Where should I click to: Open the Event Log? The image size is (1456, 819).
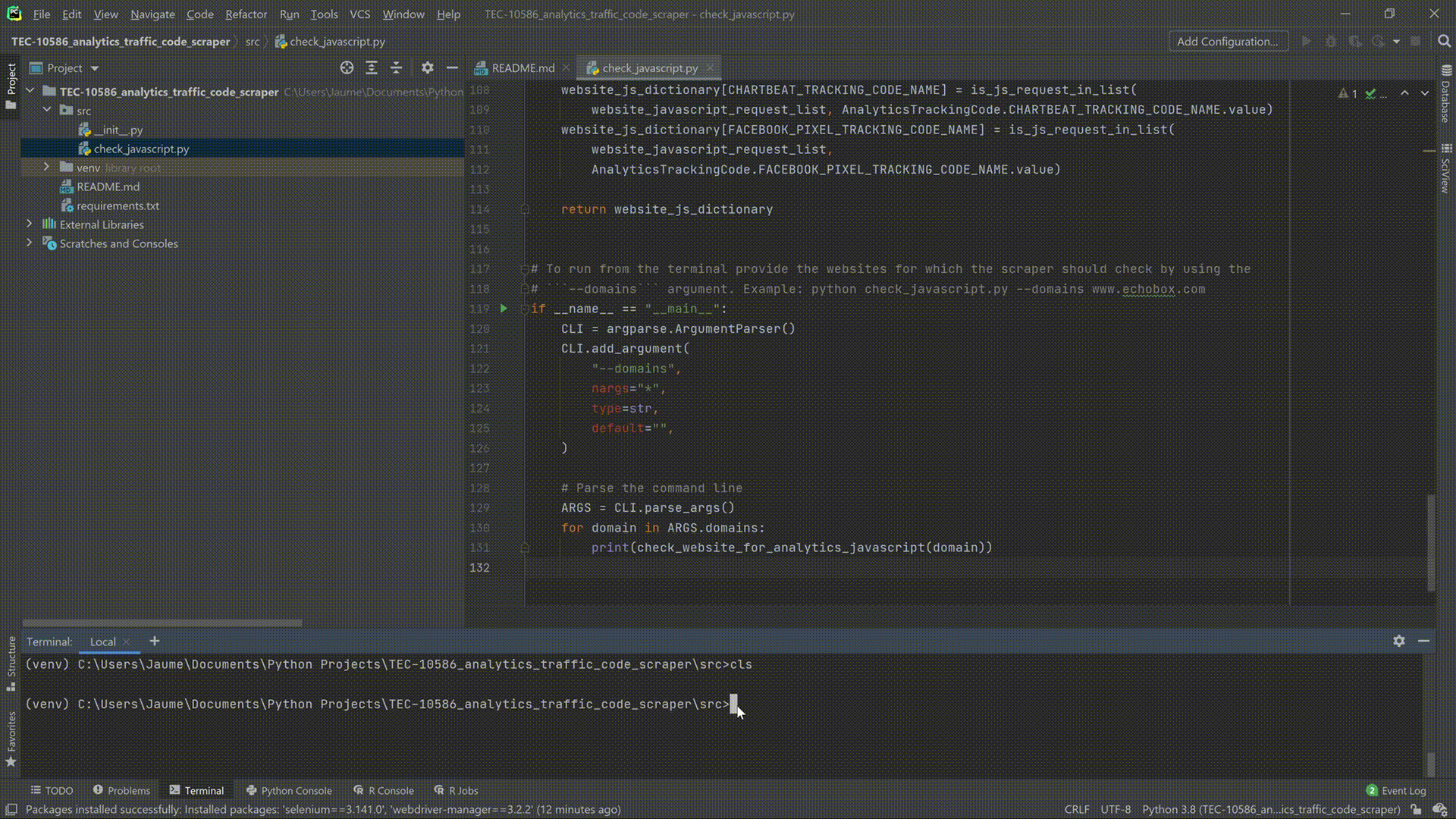coord(1396,790)
